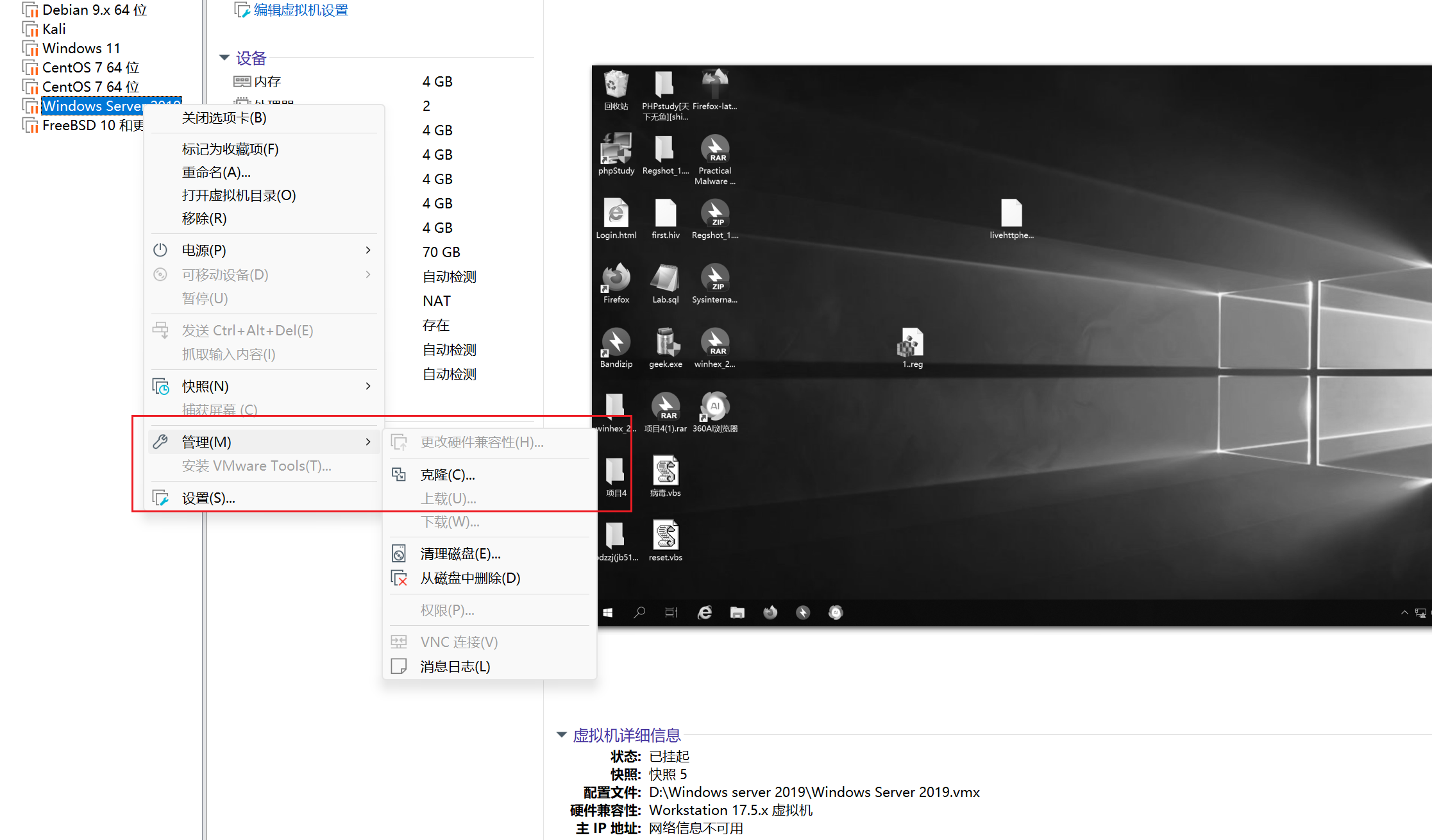Select FreeBSD 10 VM in library list
Screen dimensions: 1432x840
(93, 126)
